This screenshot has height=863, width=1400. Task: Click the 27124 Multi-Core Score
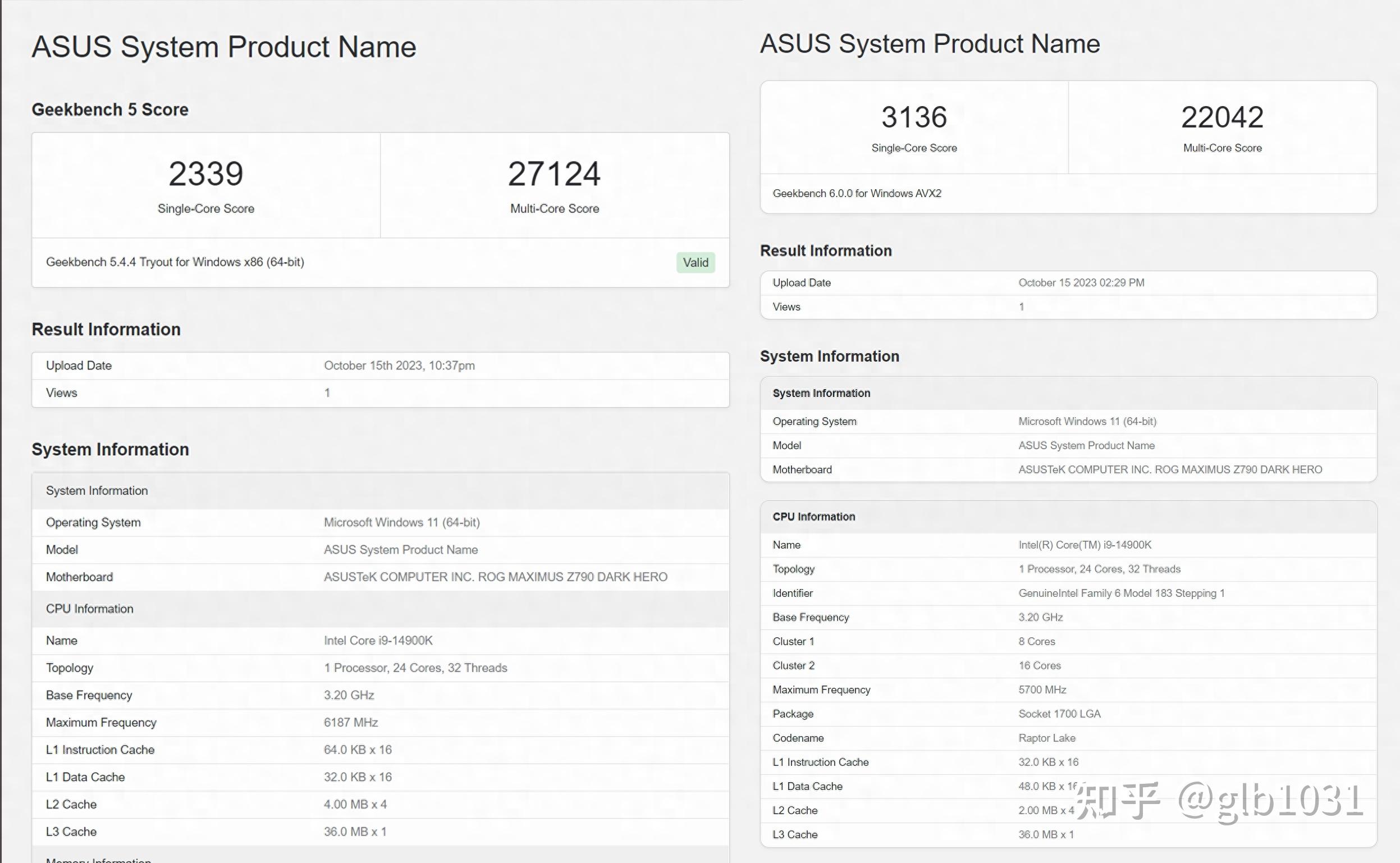pos(554,174)
